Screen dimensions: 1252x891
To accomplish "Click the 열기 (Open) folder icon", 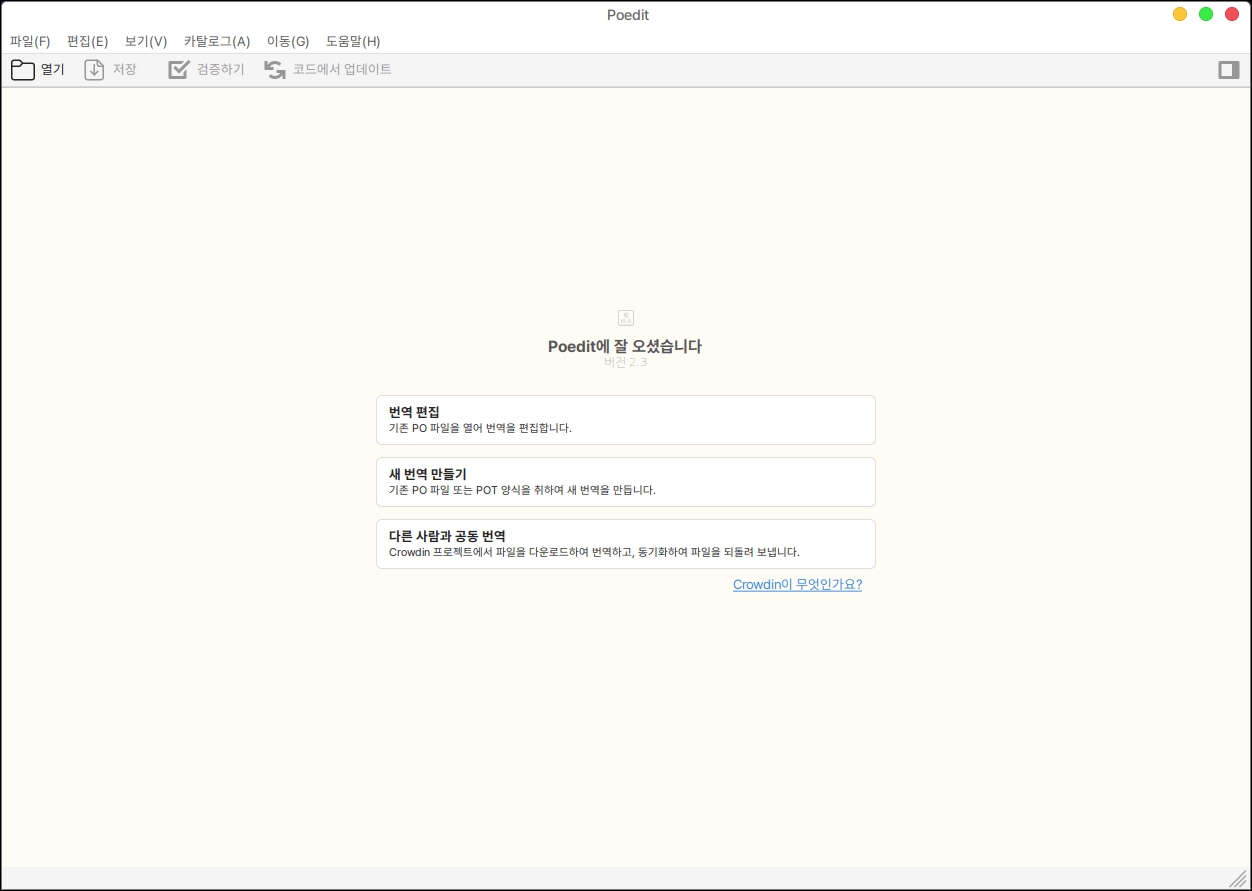I will click(x=23, y=70).
